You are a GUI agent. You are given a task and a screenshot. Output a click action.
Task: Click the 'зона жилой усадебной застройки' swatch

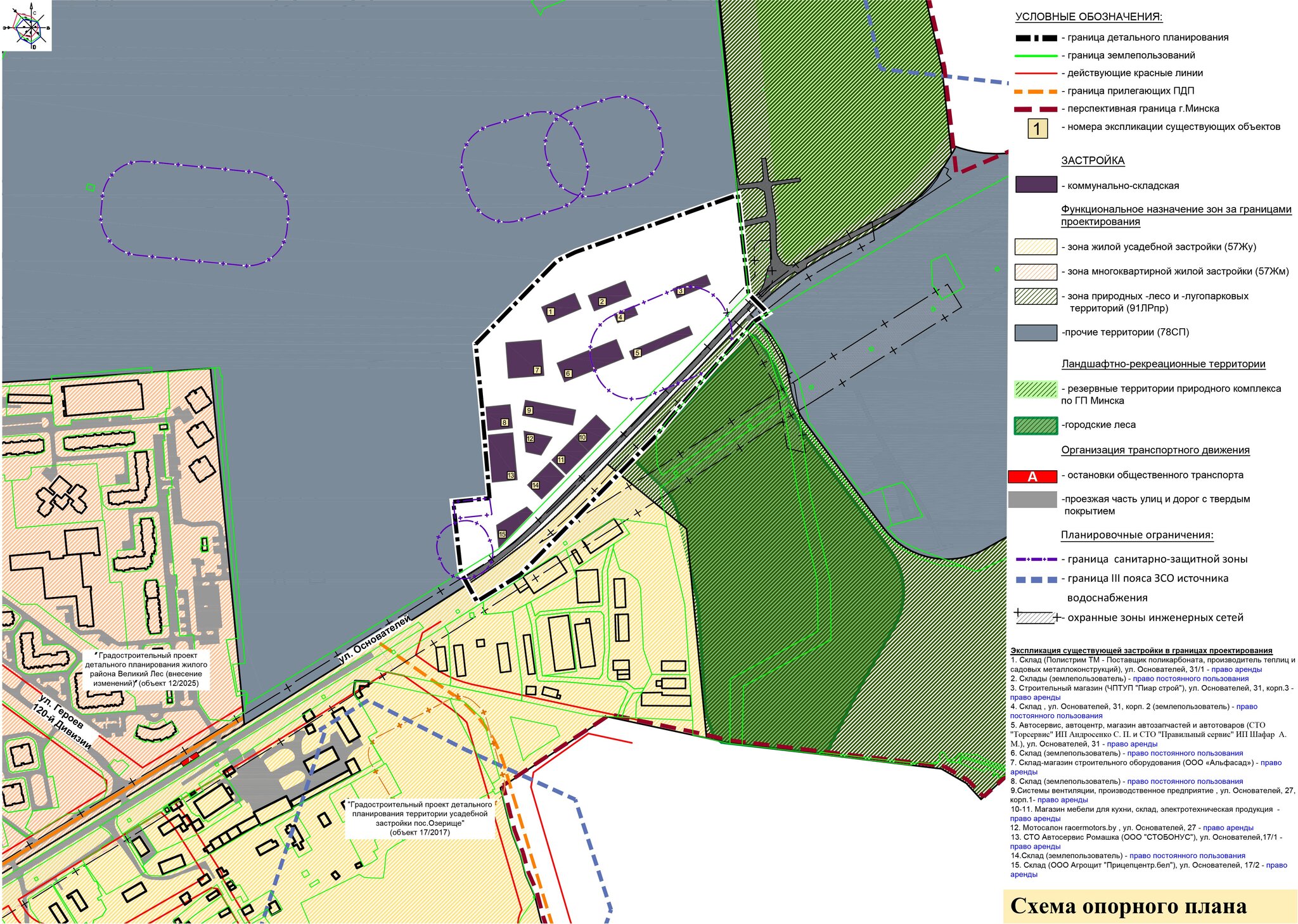tap(1036, 247)
